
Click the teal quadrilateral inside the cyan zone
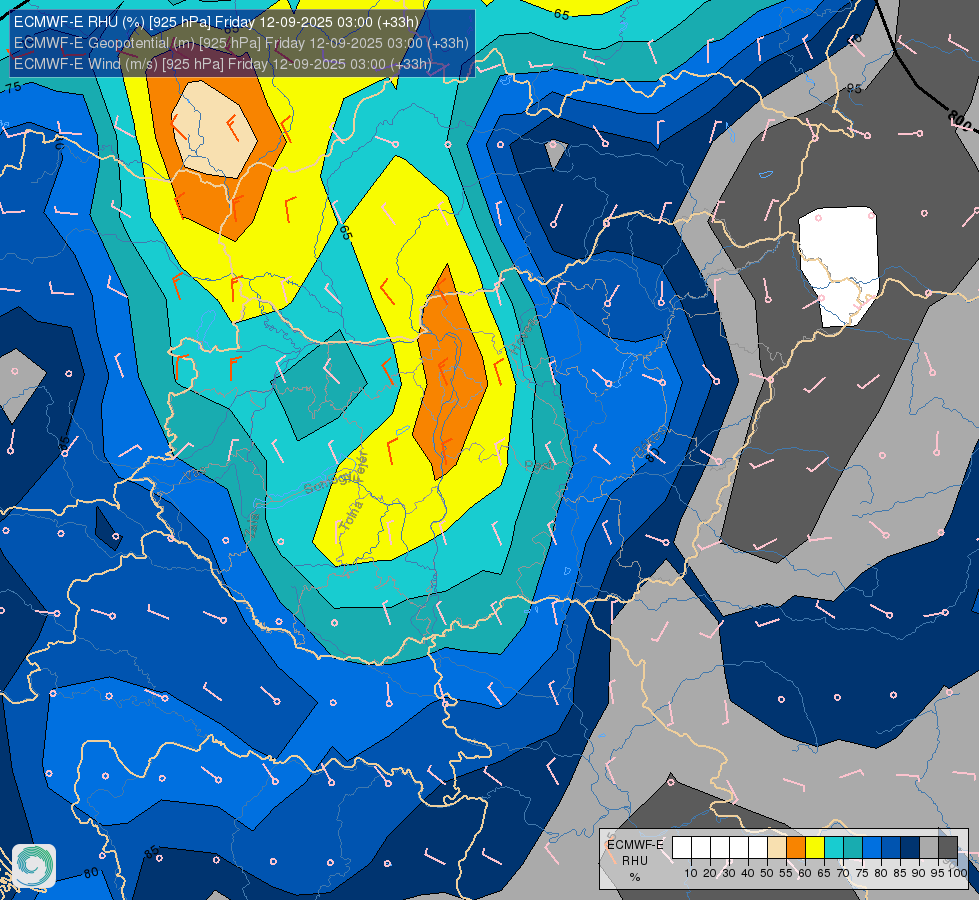coord(318,385)
